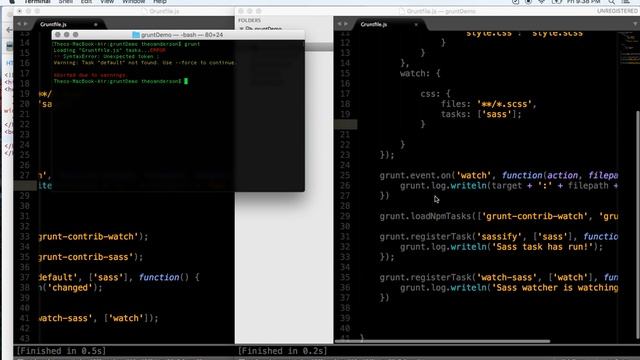Click "files: '**/*.scss'" line
This screenshot has height=360, width=640.
point(488,104)
